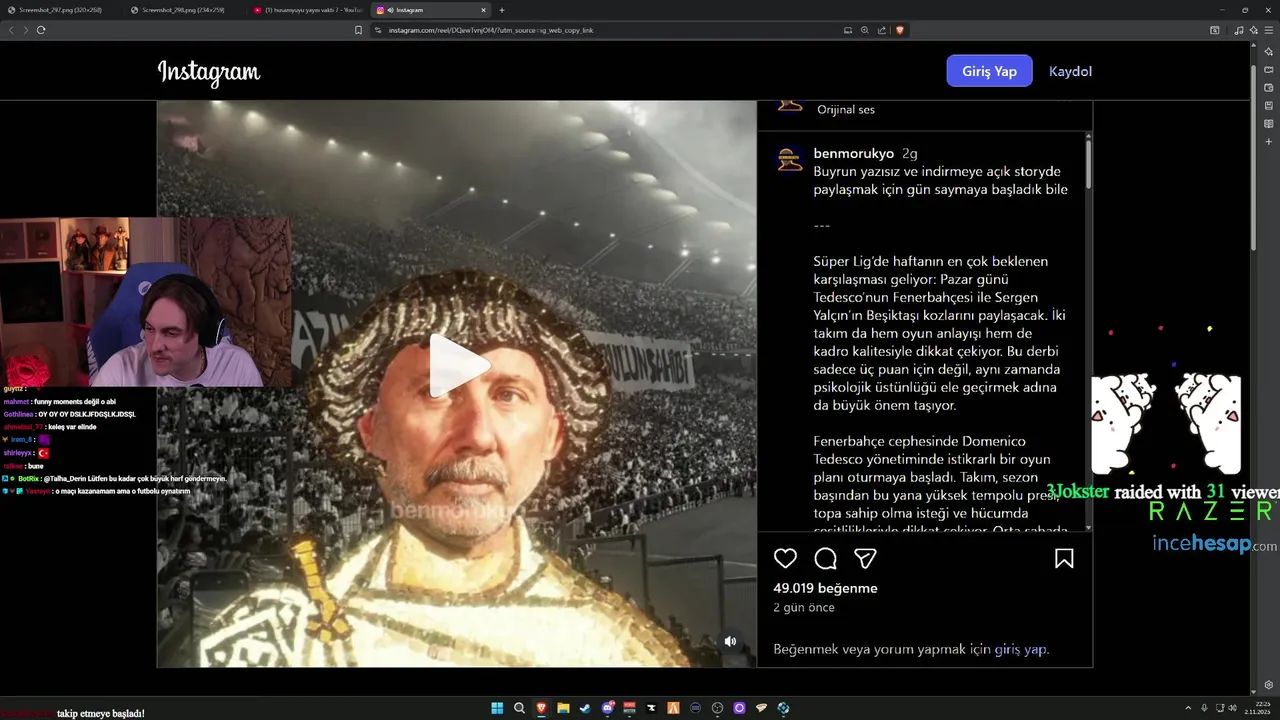Viewport: 1280px width, 720px height.
Task: Like the reel with the heart icon
Action: (x=785, y=558)
